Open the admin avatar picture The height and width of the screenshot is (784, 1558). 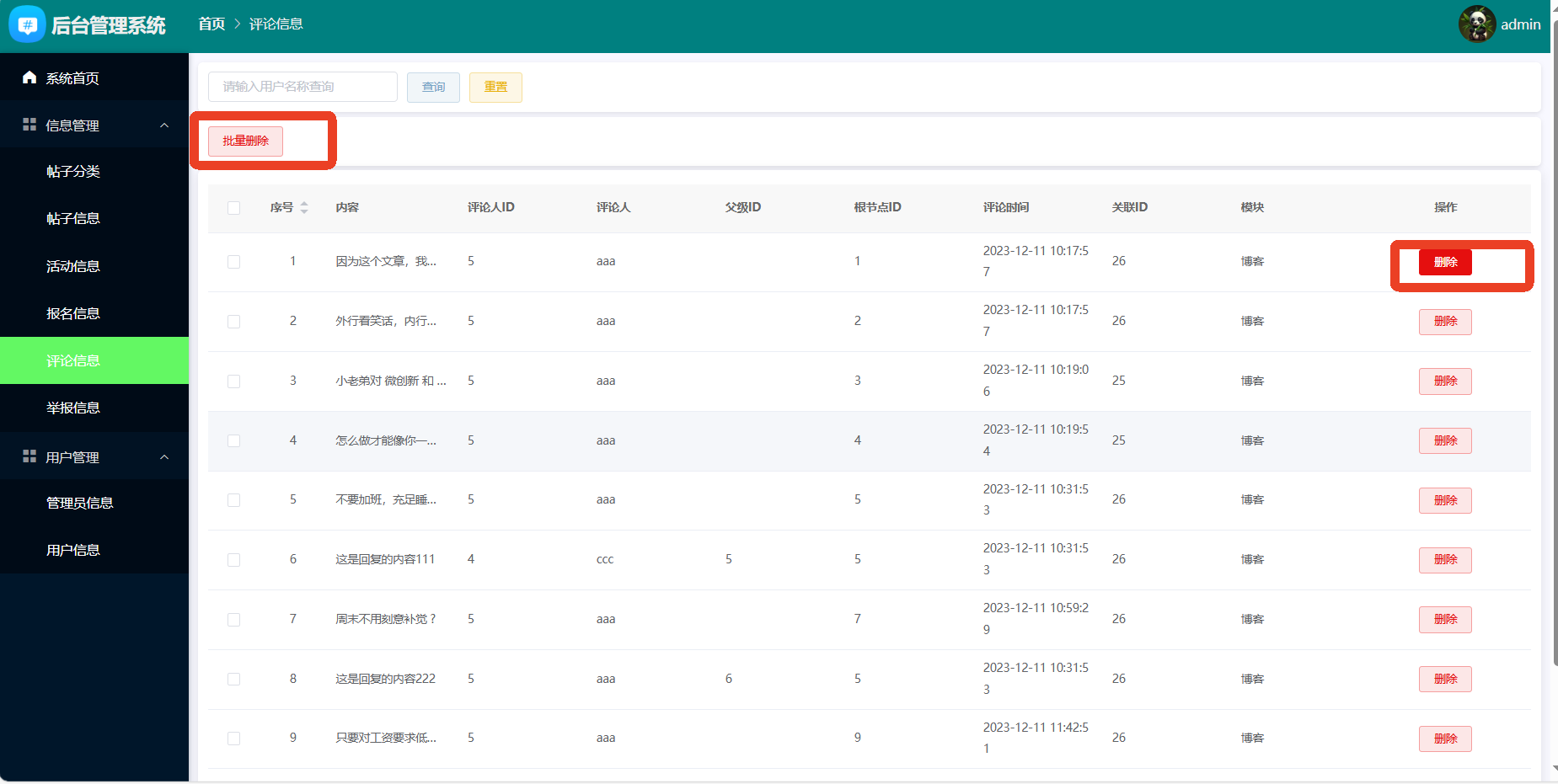(x=1476, y=24)
